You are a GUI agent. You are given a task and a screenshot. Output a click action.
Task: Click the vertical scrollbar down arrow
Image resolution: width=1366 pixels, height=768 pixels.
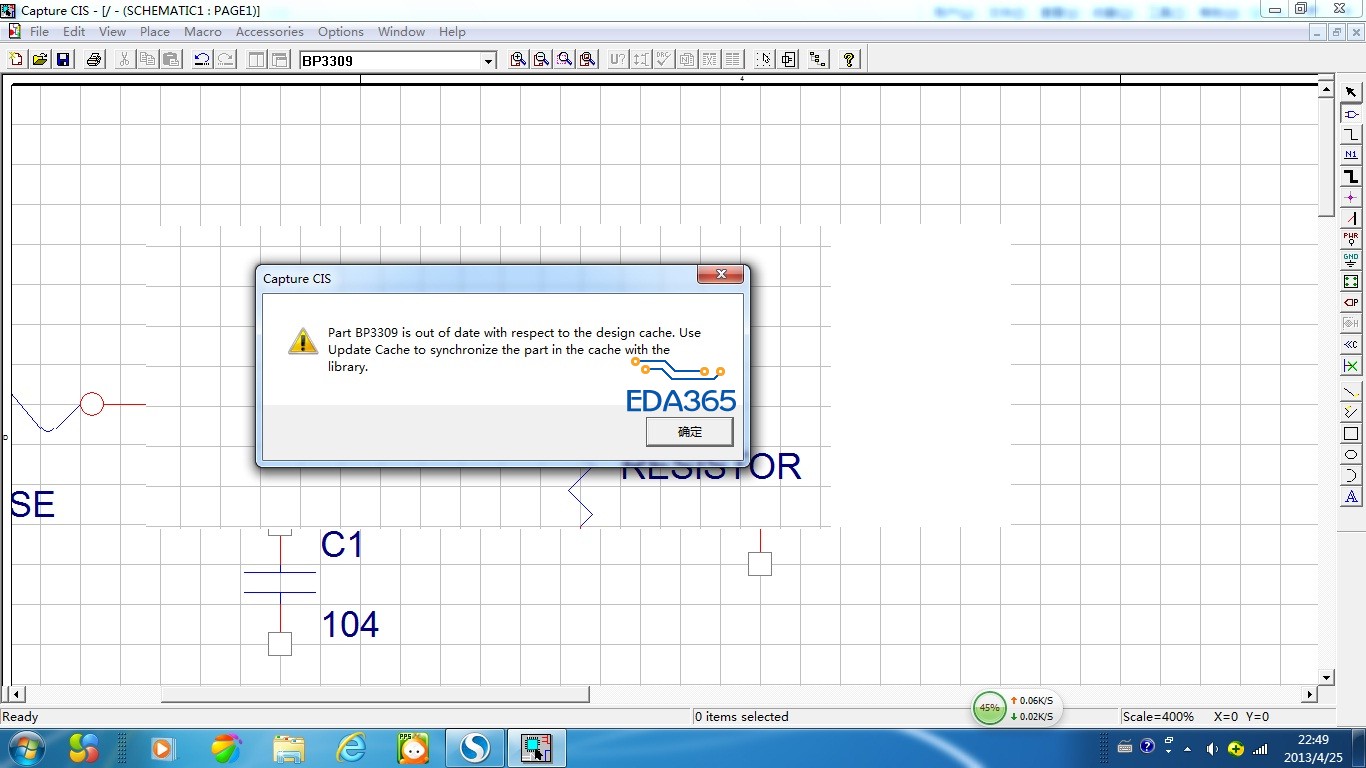click(1327, 677)
